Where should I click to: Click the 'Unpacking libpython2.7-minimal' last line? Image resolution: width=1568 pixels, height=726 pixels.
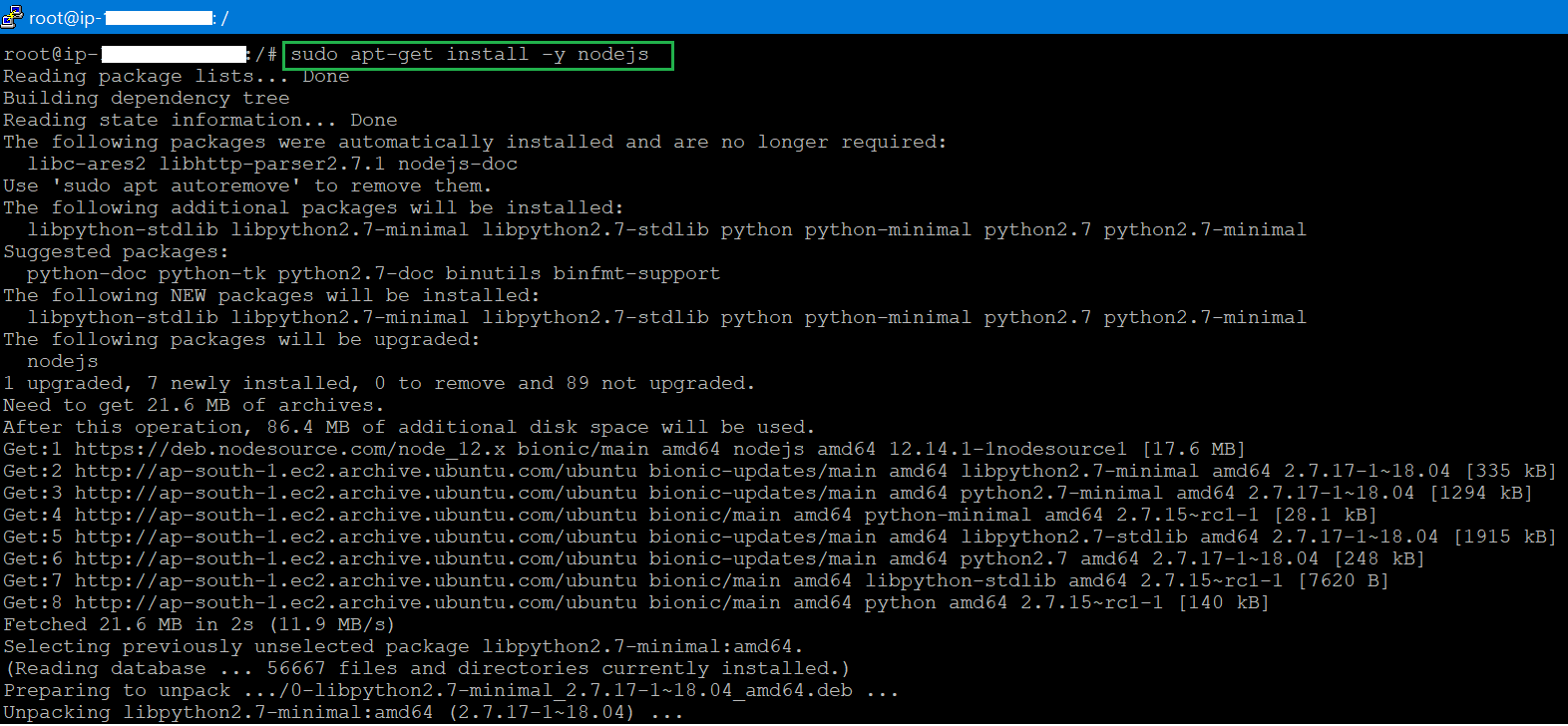pyautogui.click(x=342, y=713)
